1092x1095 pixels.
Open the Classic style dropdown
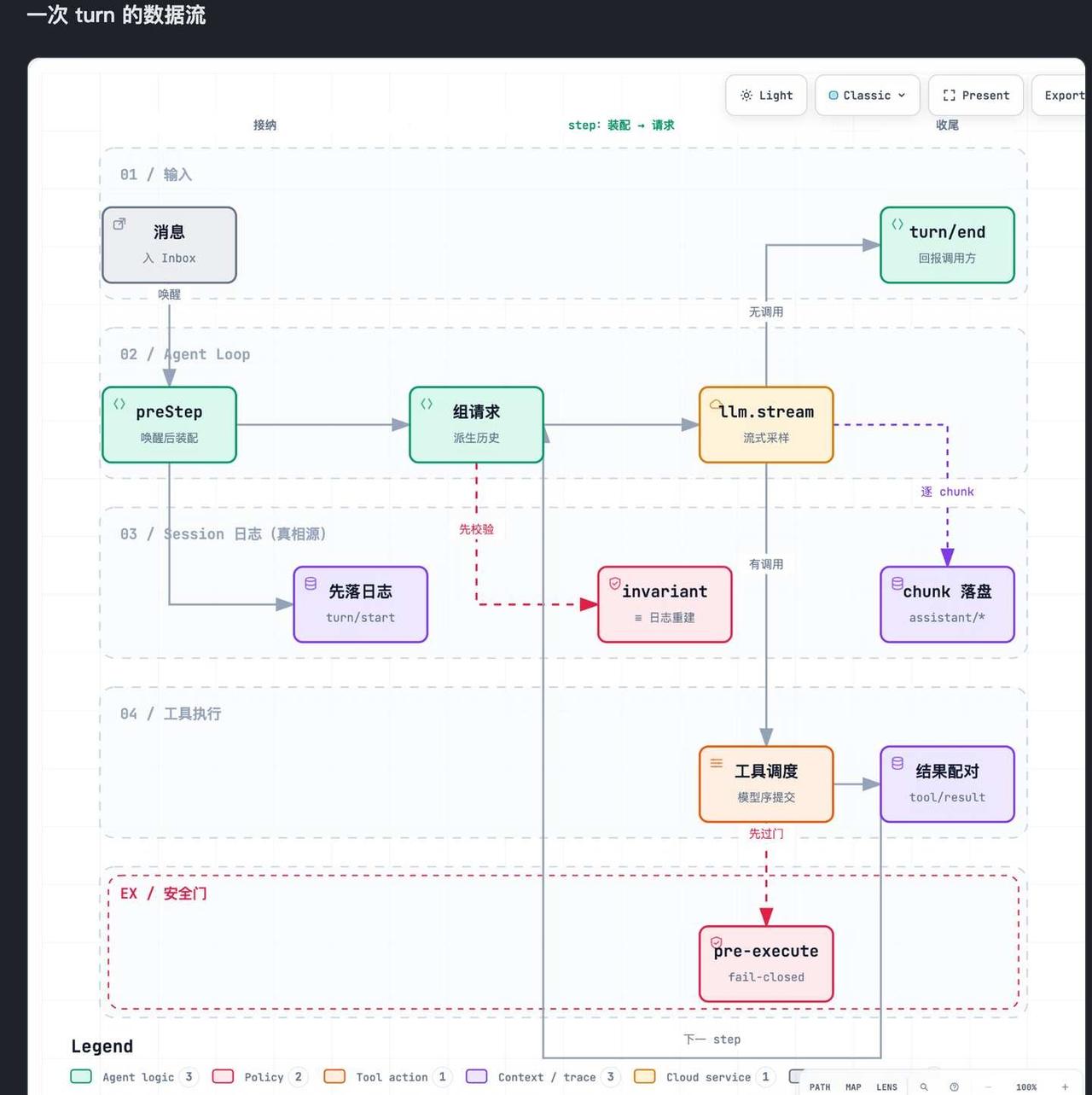(867, 96)
